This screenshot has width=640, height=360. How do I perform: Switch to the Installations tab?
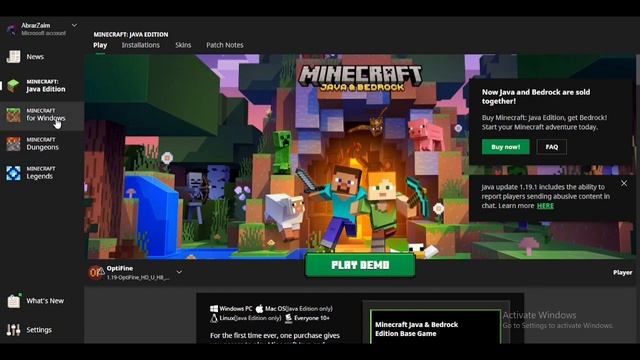[x=140, y=45]
